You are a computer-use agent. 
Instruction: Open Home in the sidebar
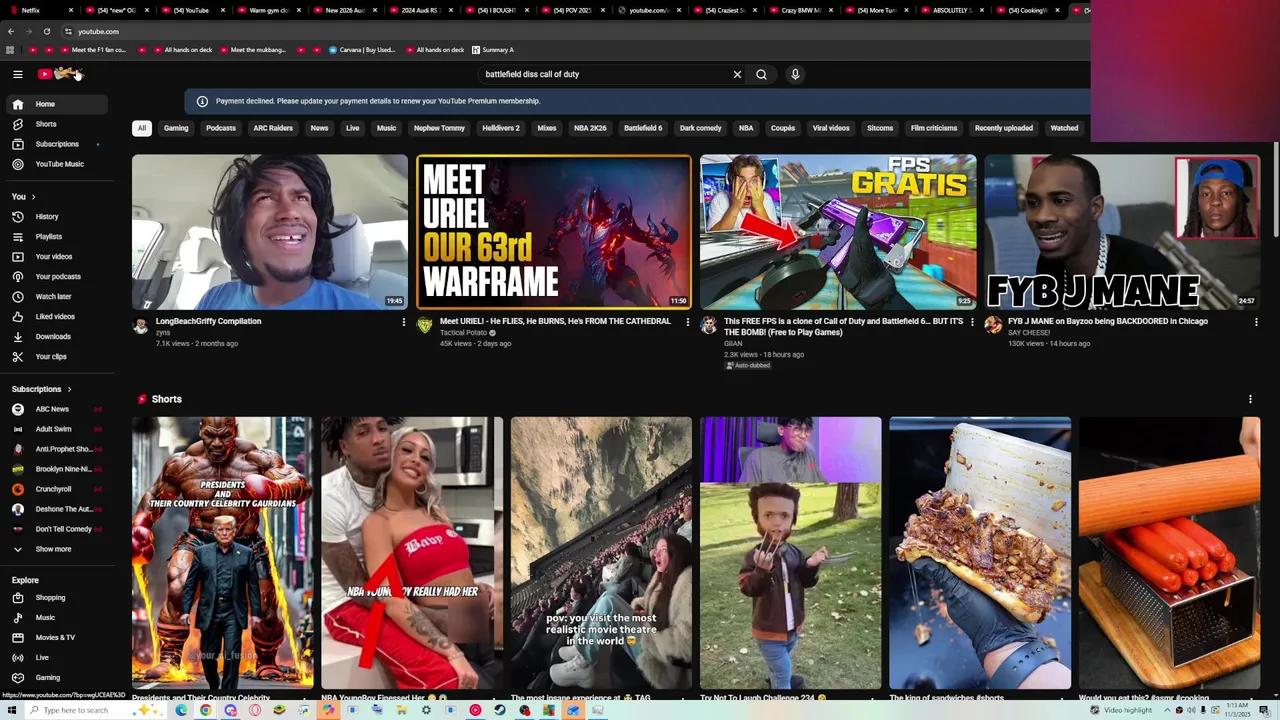pyautogui.click(x=57, y=104)
